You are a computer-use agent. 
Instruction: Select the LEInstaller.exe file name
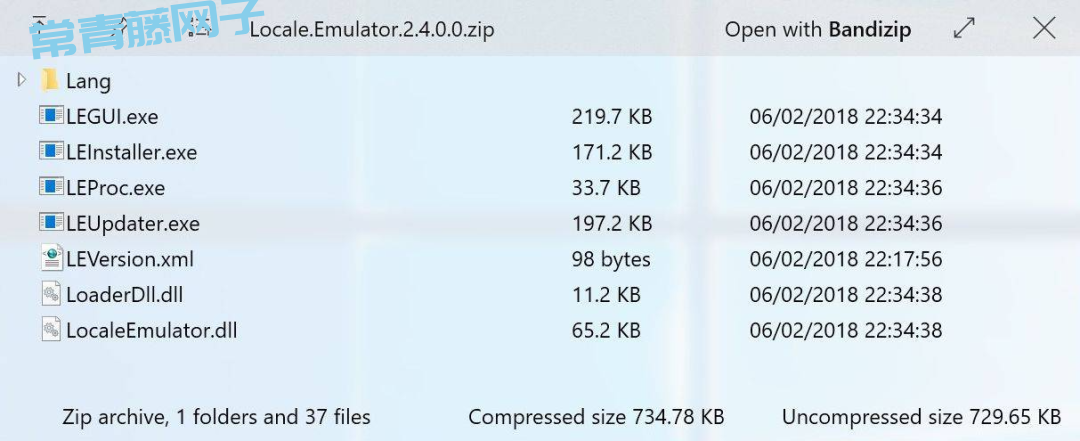point(131,152)
